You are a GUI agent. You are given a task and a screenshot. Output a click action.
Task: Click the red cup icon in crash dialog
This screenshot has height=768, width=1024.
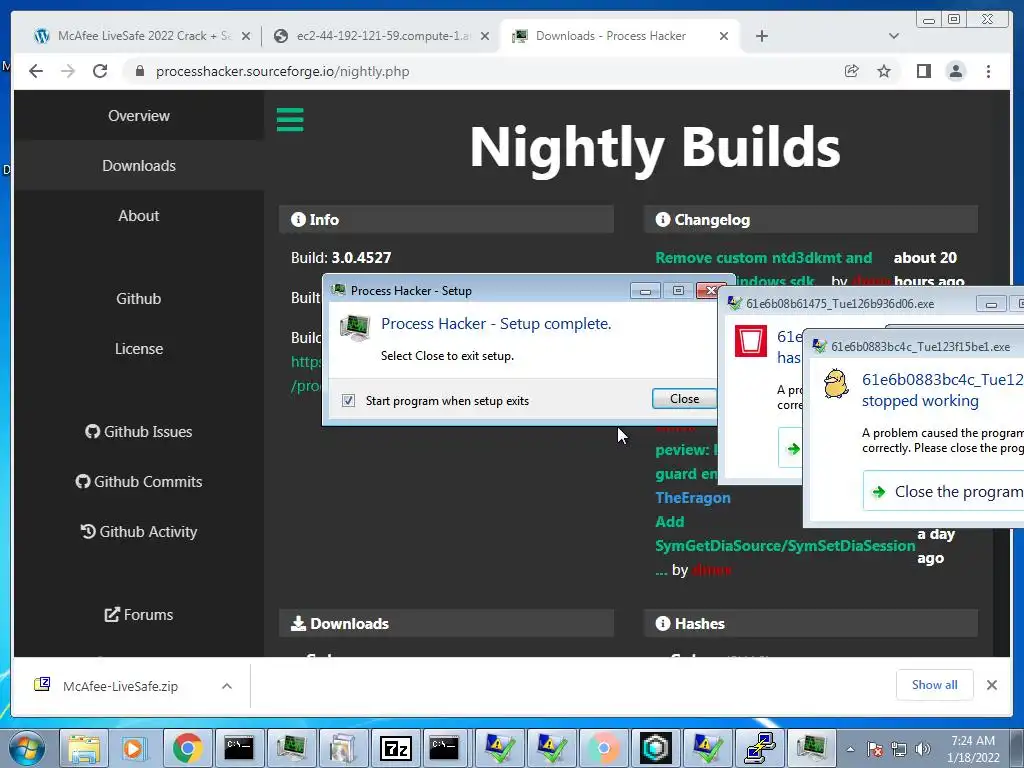750,341
